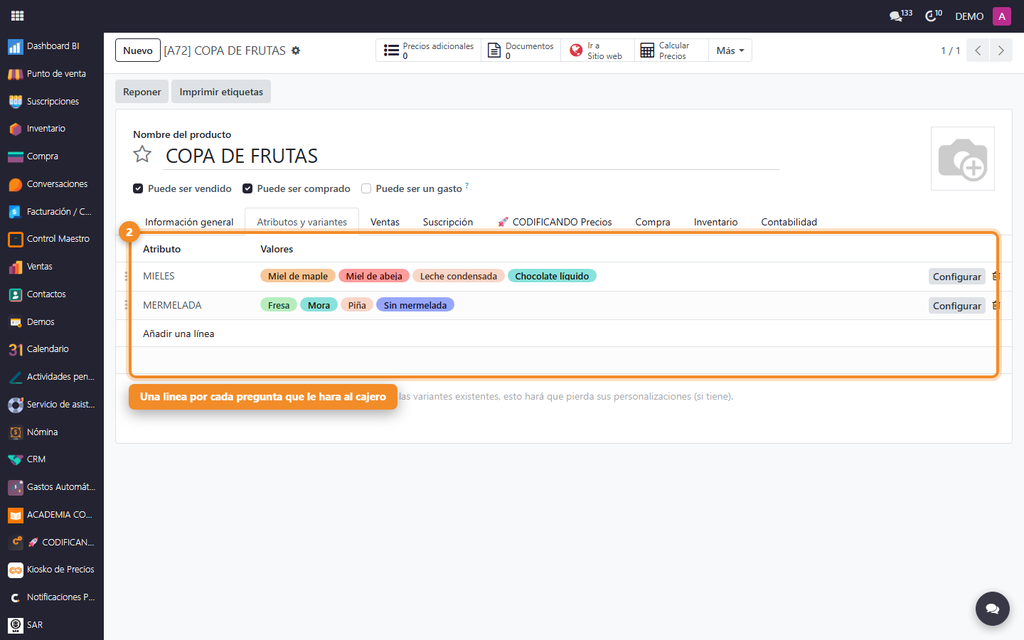This screenshot has height=640, width=1024.
Task: Open SAR app icon
Action: coord(16,625)
